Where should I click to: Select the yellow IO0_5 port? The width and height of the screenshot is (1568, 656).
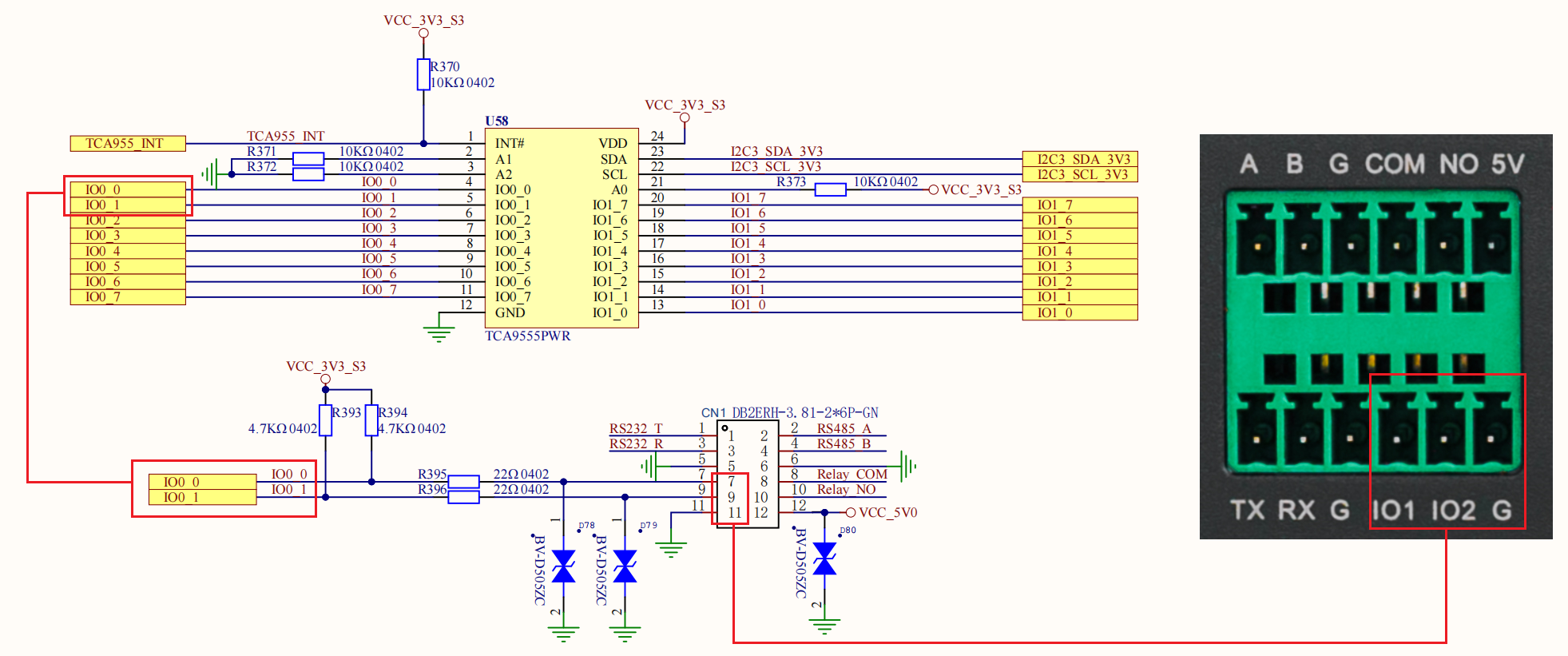click(128, 266)
